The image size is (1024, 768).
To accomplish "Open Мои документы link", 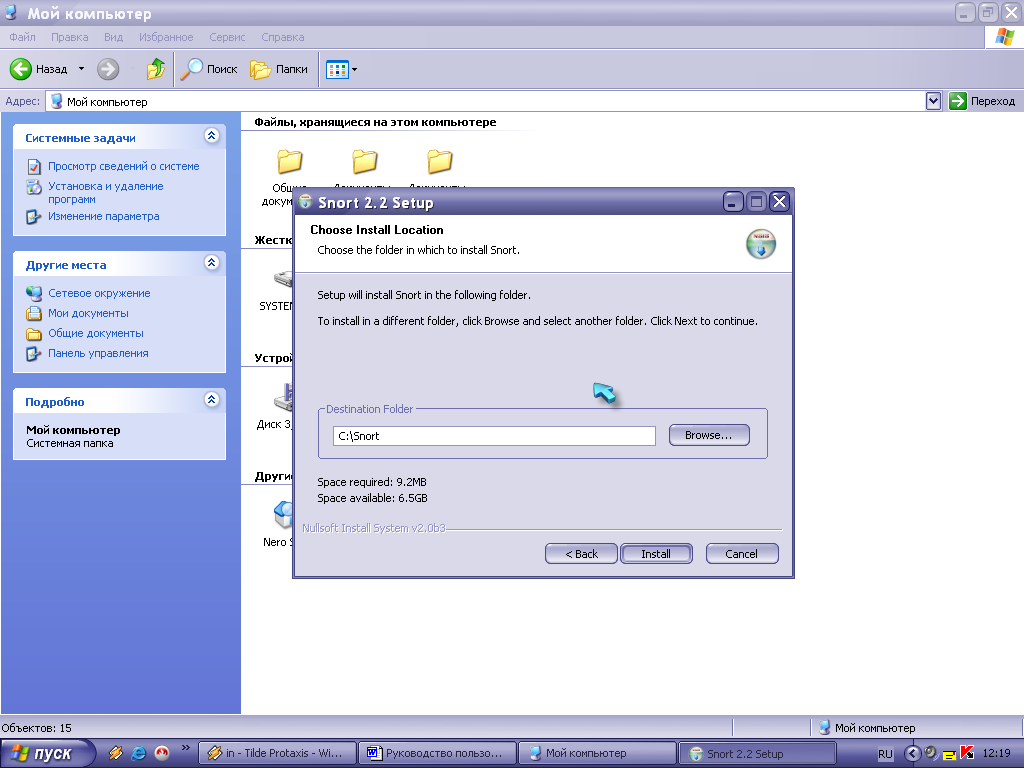I will tap(88, 313).
